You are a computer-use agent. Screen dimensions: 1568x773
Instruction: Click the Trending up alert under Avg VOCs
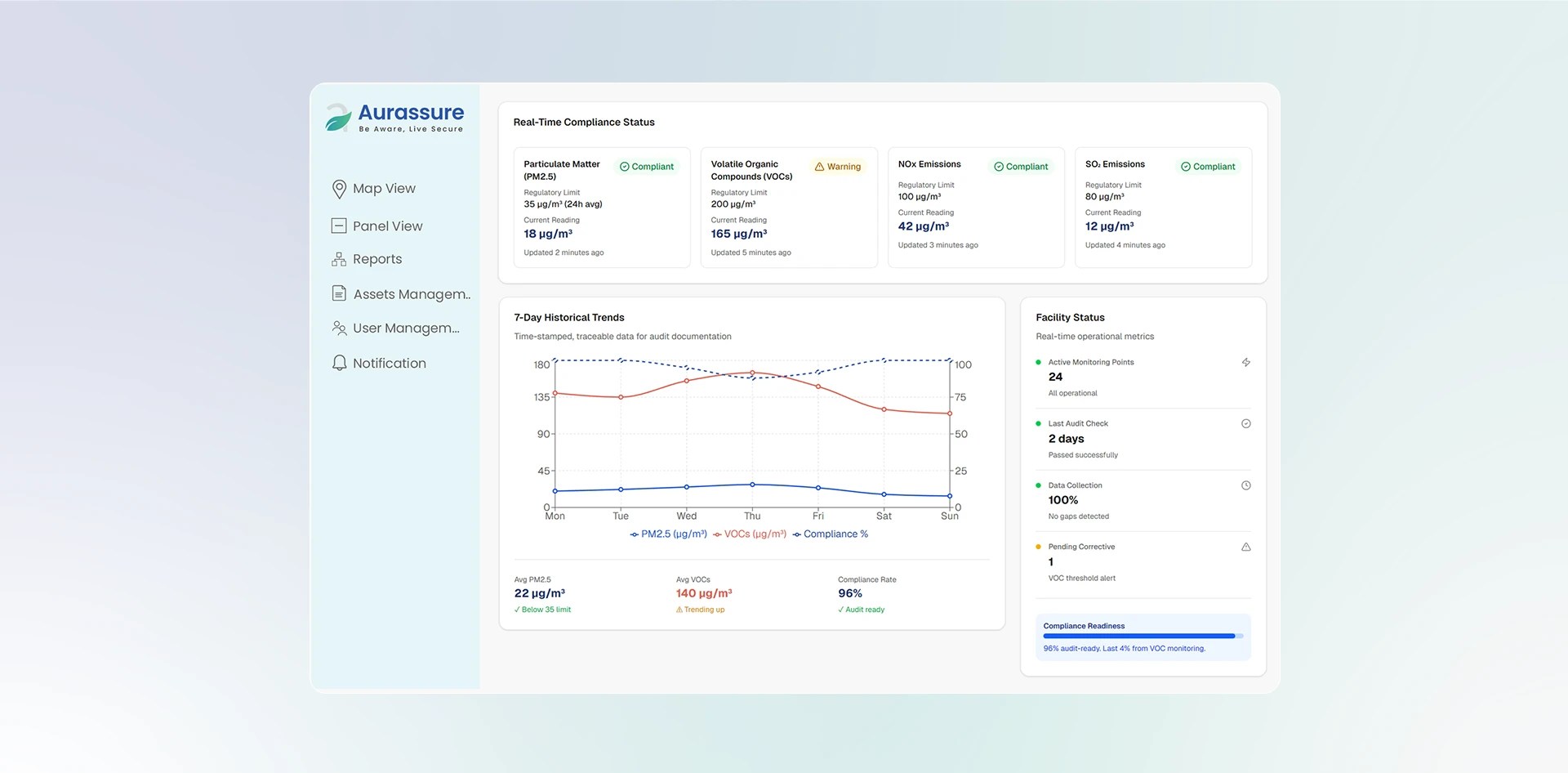point(700,609)
